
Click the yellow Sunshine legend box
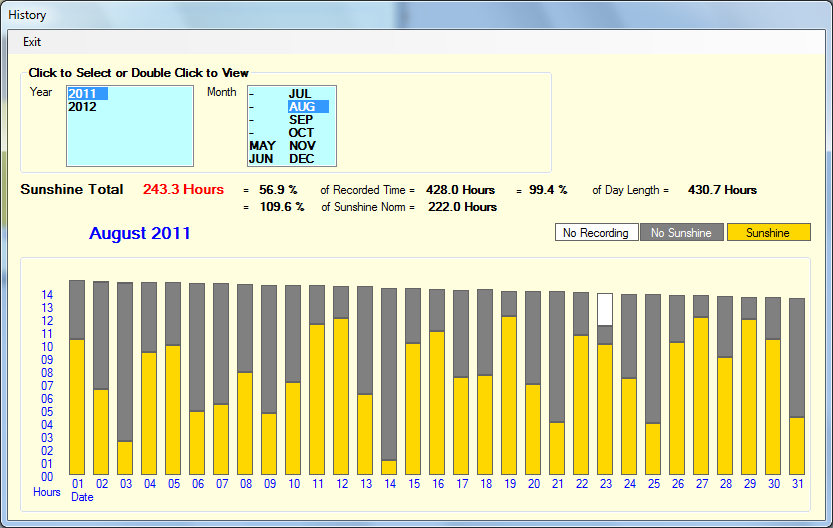[768, 233]
